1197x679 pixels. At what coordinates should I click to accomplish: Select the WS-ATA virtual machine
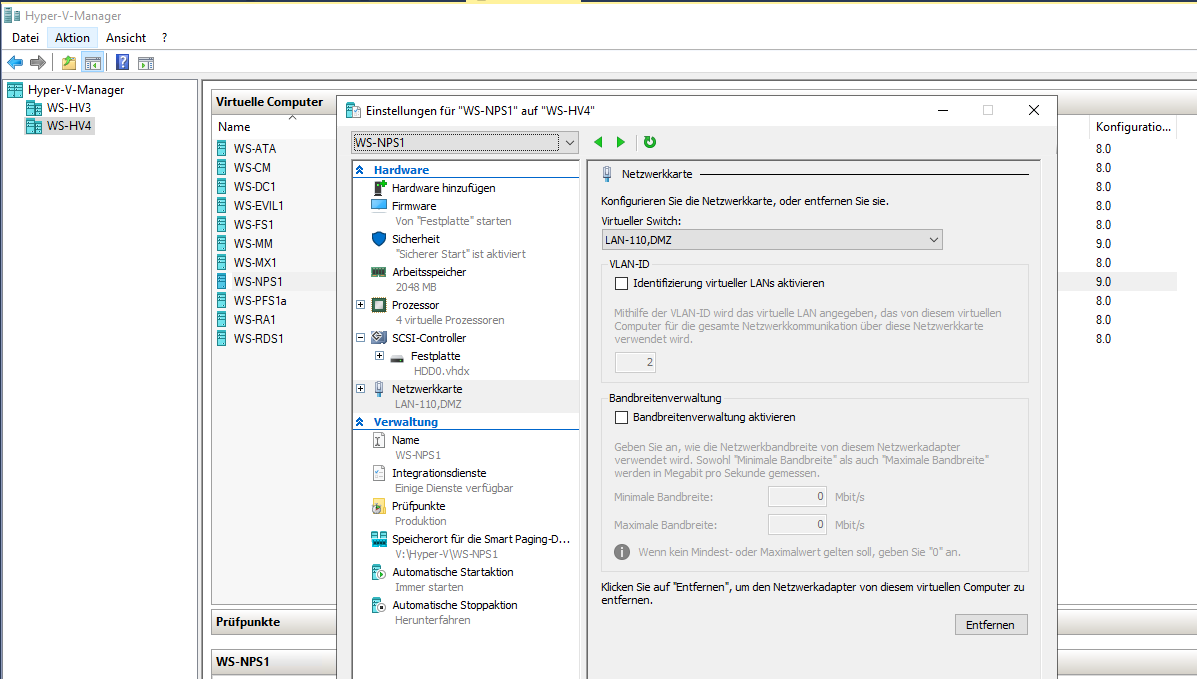pyautogui.click(x=255, y=149)
